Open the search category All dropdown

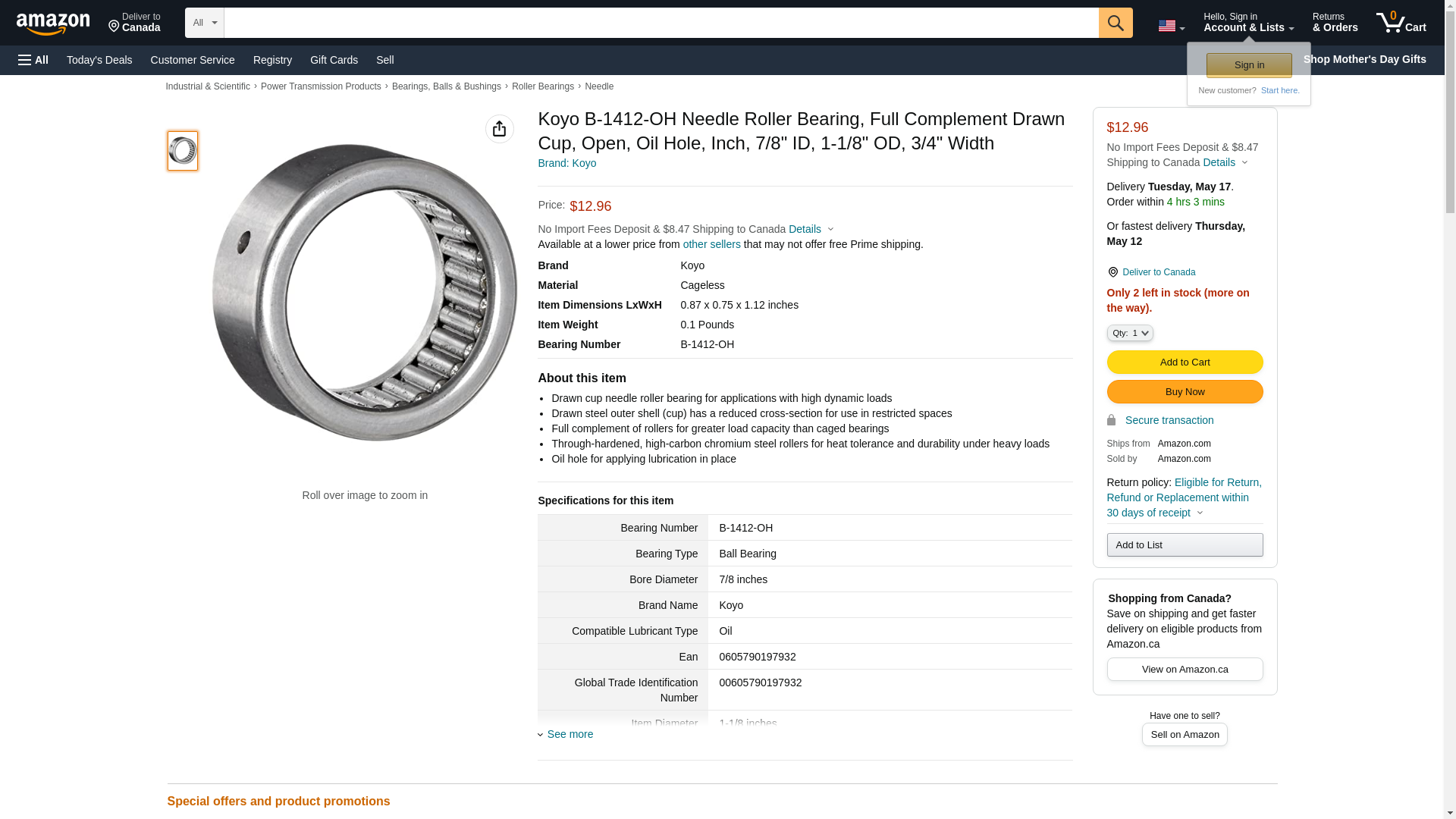(x=204, y=23)
